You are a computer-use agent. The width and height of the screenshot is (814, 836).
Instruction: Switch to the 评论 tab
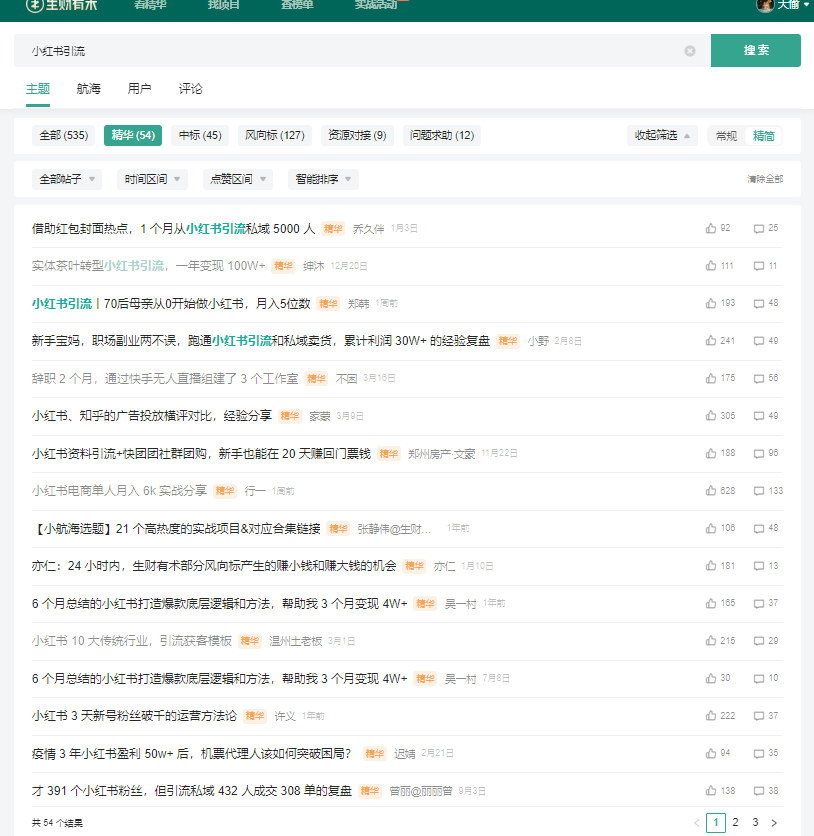tap(190, 89)
